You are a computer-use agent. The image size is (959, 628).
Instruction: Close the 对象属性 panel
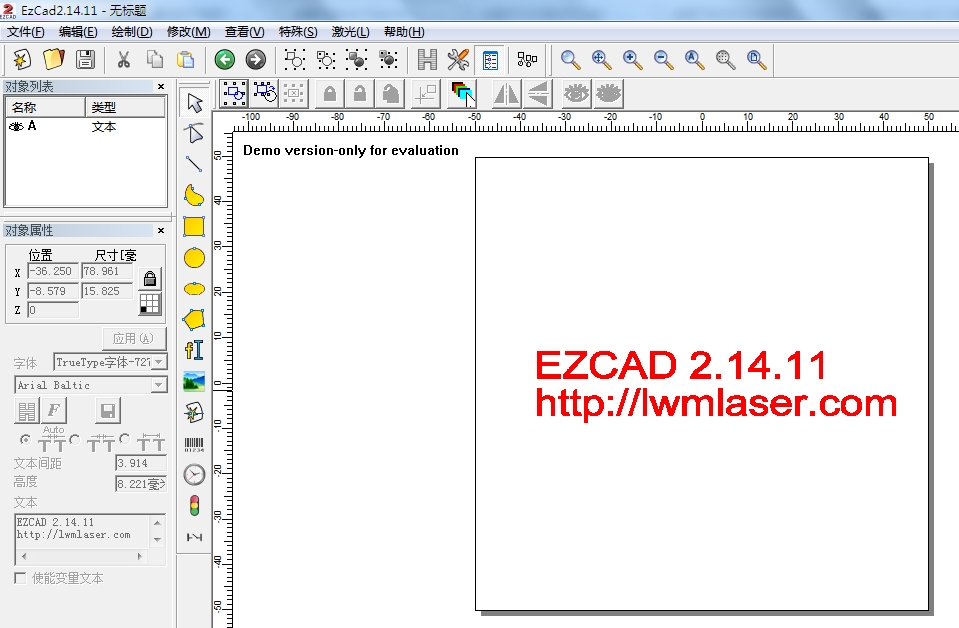(161, 231)
